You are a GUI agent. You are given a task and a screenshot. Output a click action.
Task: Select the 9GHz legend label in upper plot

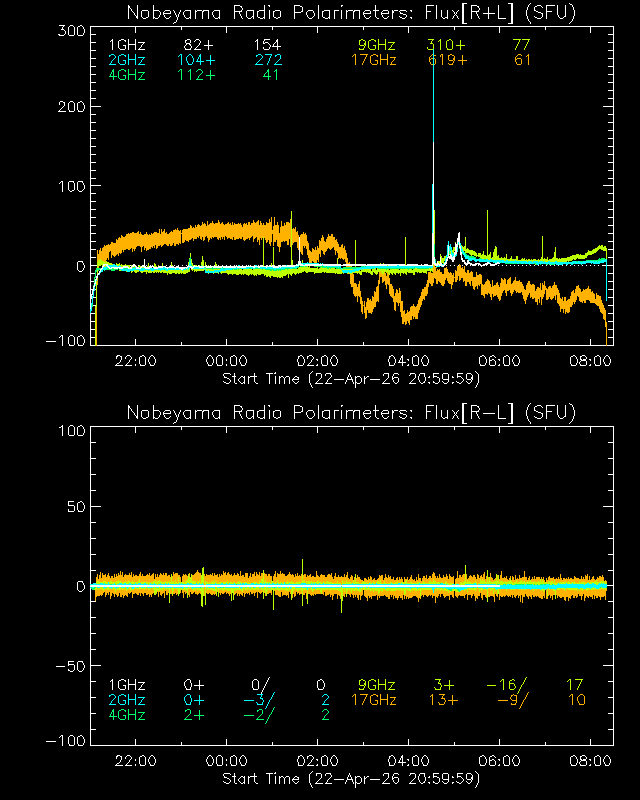pos(376,46)
